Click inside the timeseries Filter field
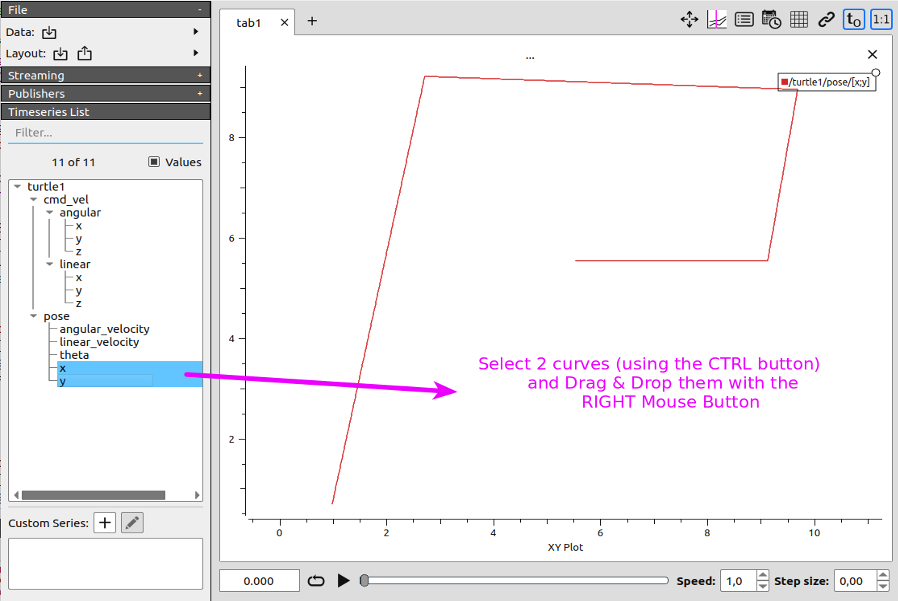Viewport: 898px width, 601px height. coord(105,131)
